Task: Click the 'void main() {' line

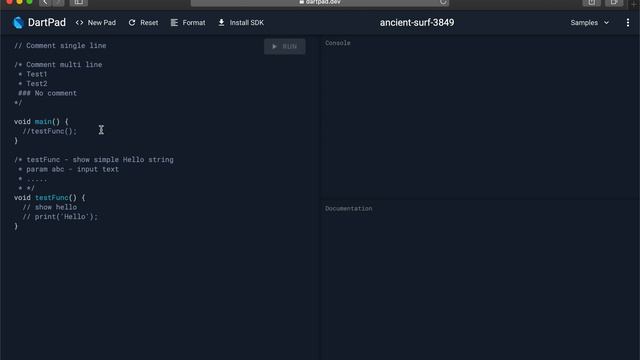Action: click(x=41, y=122)
